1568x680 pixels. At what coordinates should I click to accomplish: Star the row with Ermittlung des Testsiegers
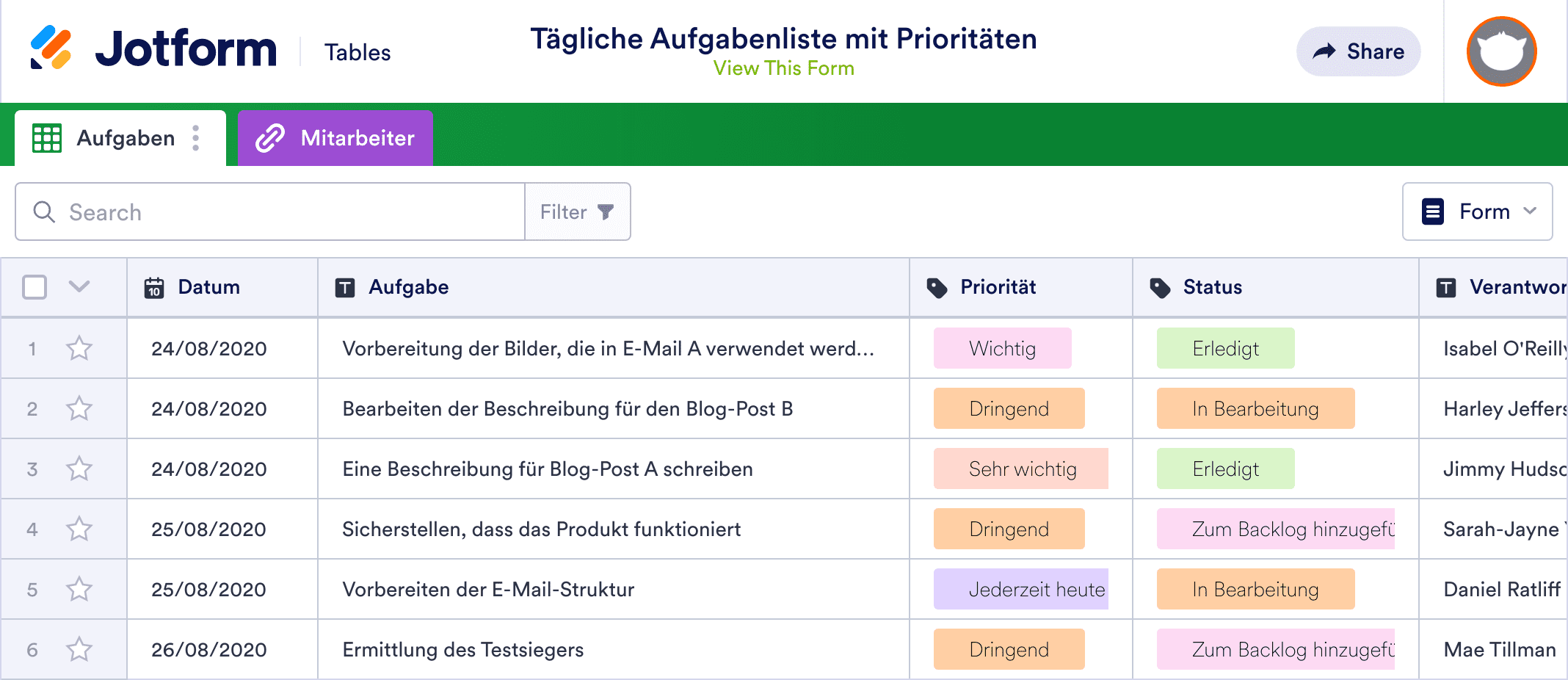(79, 648)
